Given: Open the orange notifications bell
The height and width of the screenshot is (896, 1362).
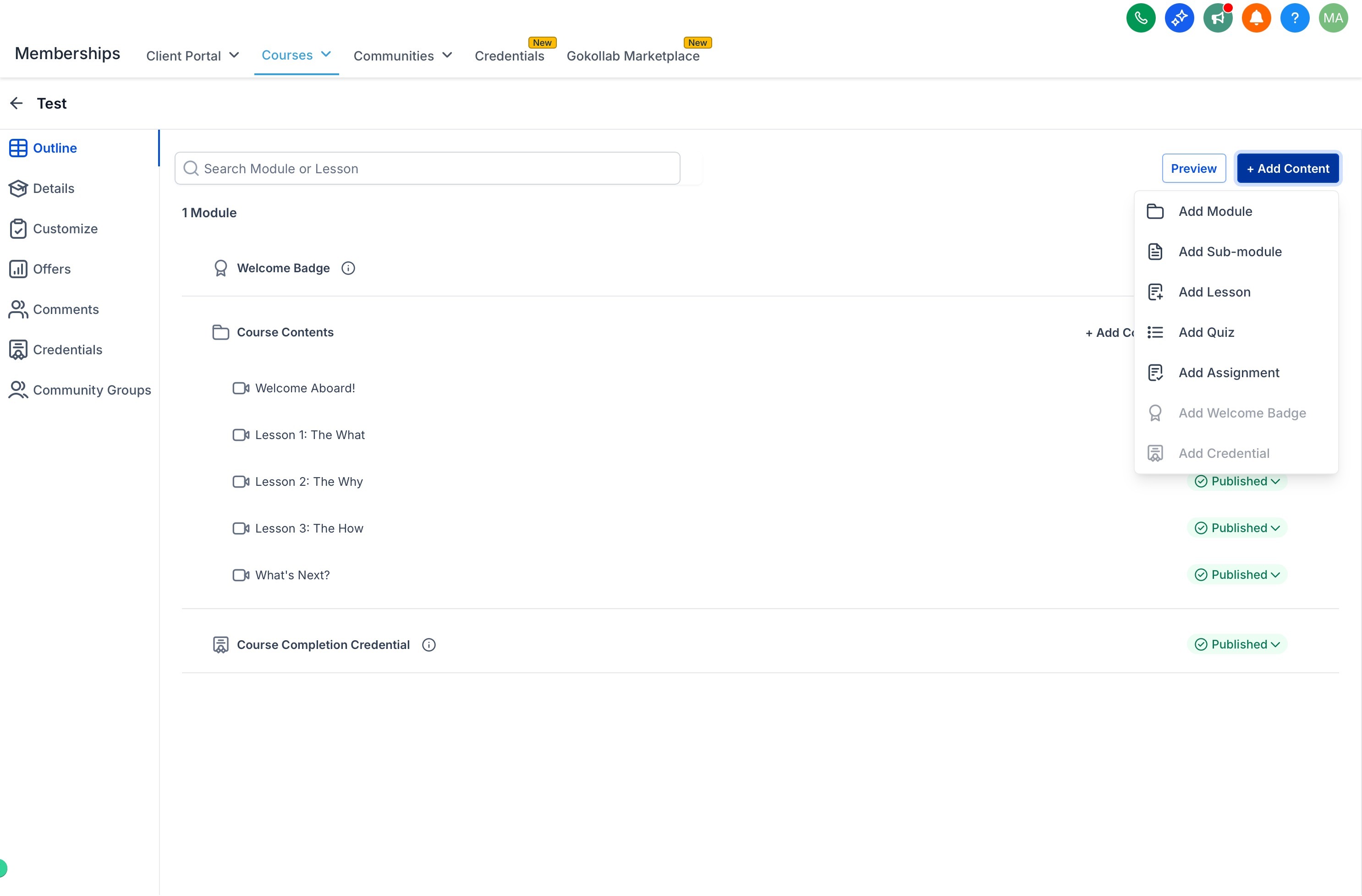Looking at the screenshot, I should click(x=1256, y=18).
